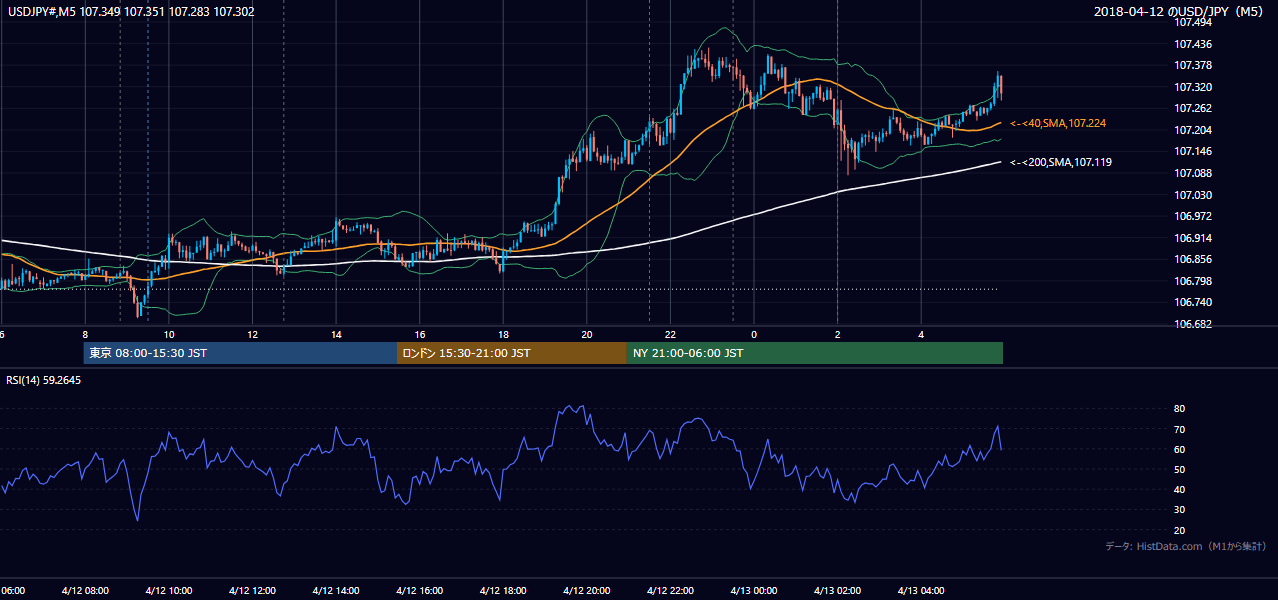Viewport: 1278px width, 600px height.
Task: Click the bottom time label 4/12 22:00
Action: click(670, 590)
